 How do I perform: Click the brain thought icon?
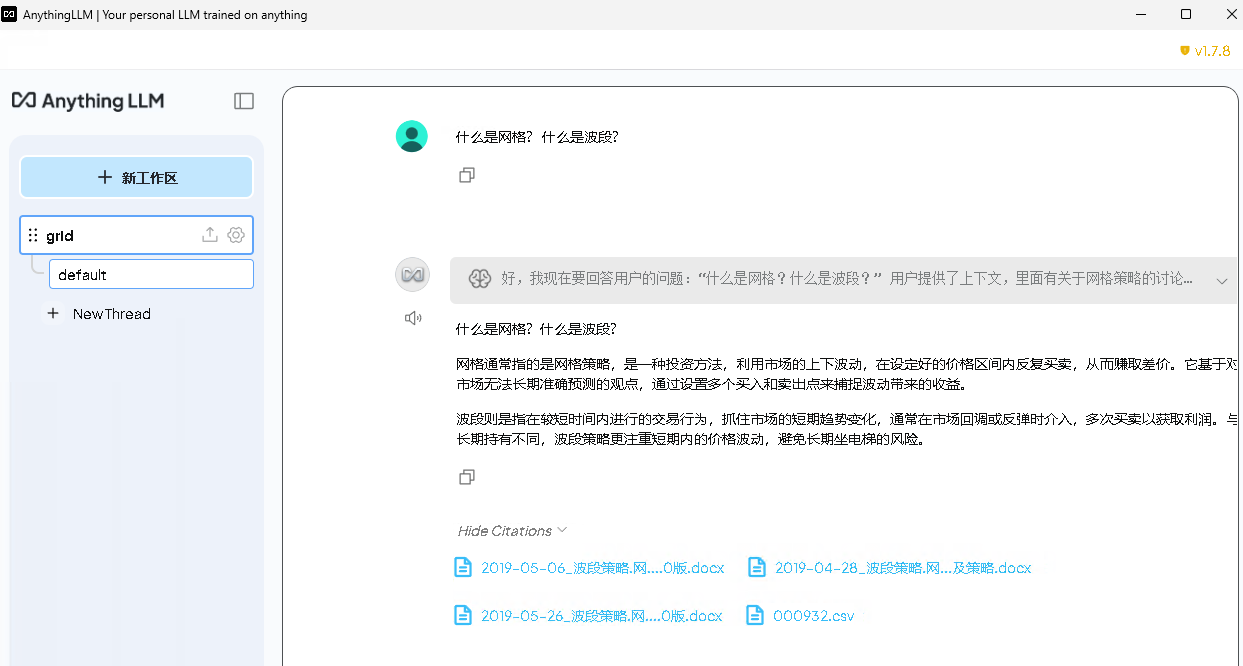pos(480,280)
